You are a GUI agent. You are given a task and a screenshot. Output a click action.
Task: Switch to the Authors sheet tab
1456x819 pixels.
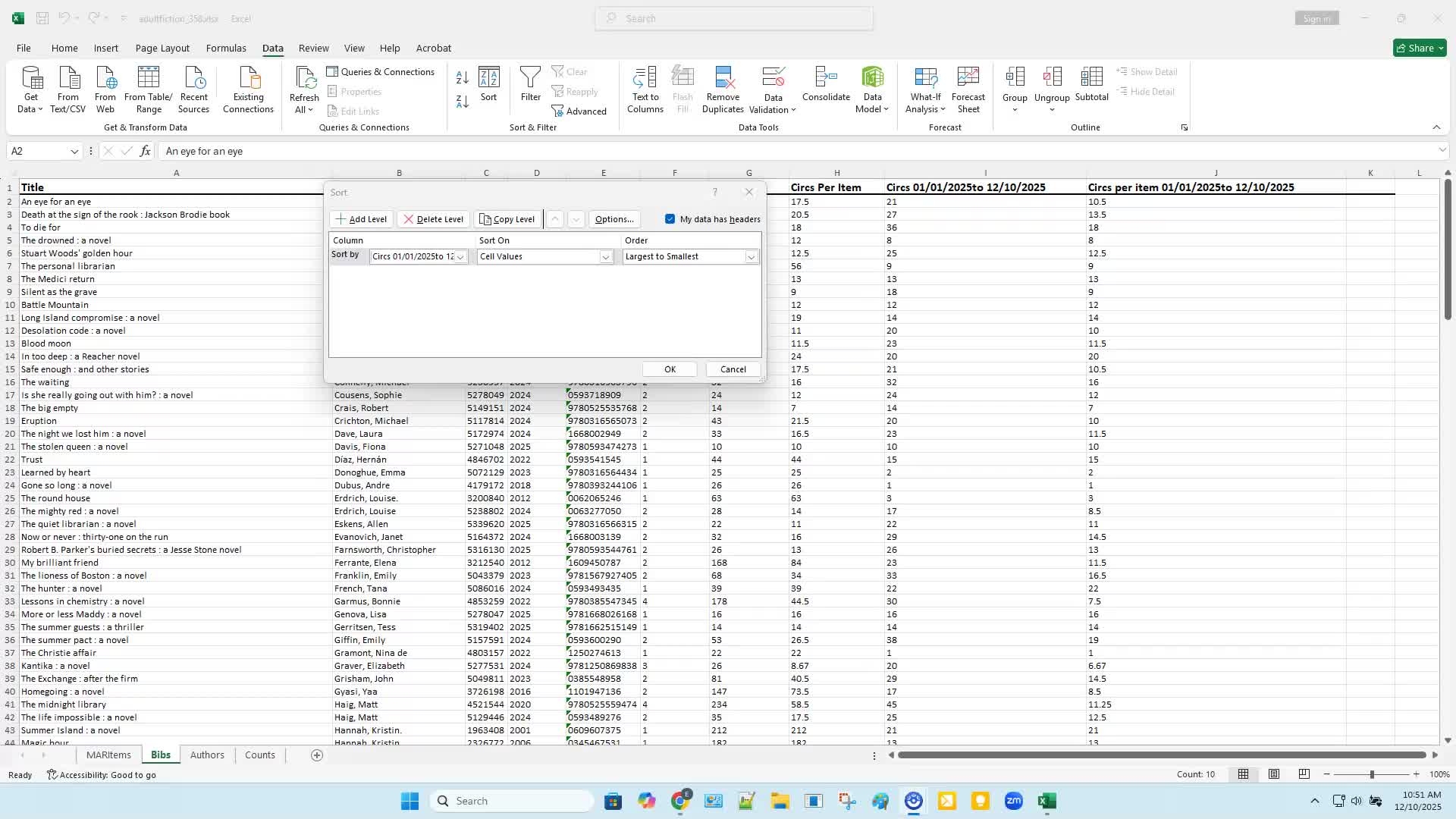pos(207,755)
